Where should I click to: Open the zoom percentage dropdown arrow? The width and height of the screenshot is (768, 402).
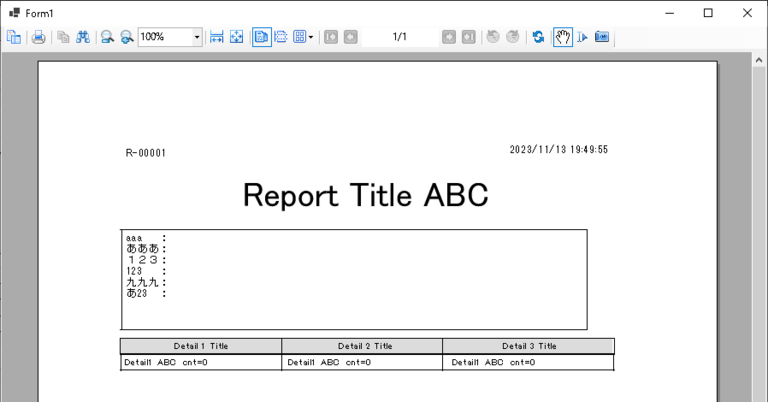pyautogui.click(x=196, y=37)
